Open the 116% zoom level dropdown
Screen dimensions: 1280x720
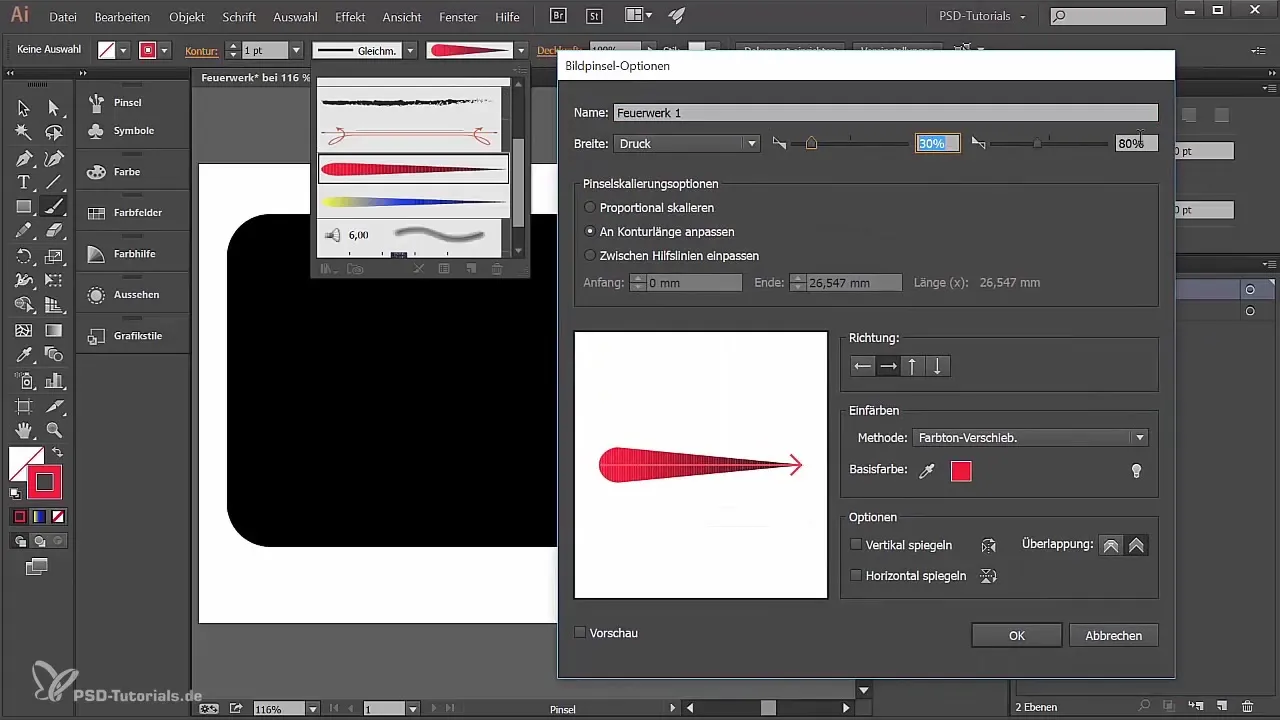(313, 708)
